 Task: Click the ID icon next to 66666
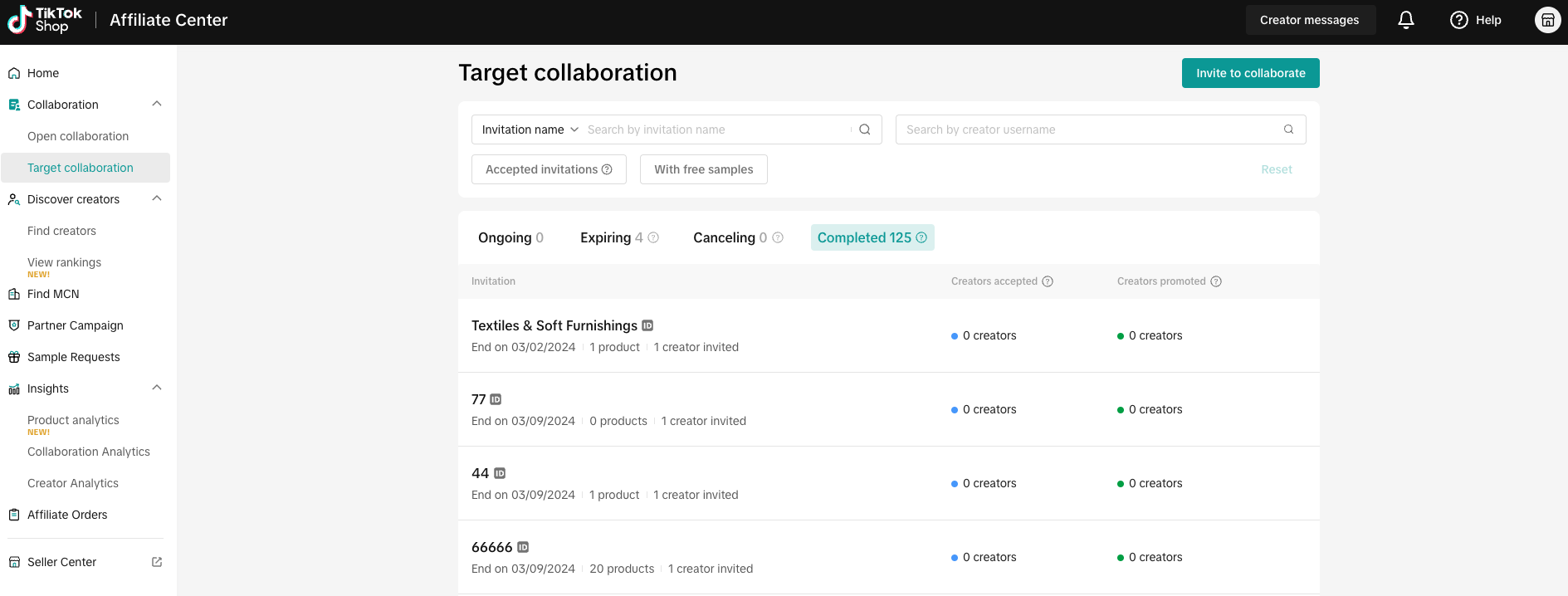click(x=523, y=547)
